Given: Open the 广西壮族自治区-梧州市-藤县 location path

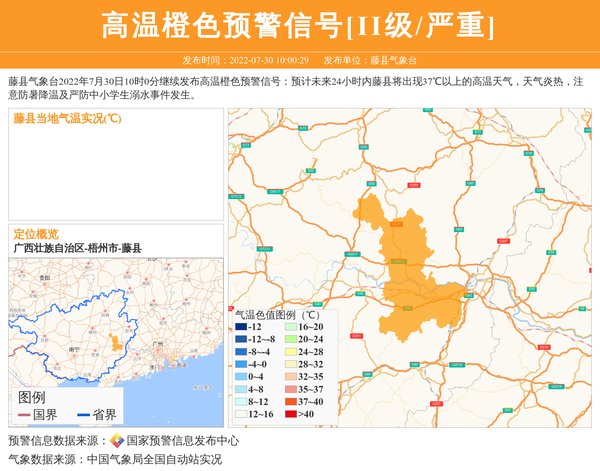Looking at the screenshot, I should (x=77, y=247).
